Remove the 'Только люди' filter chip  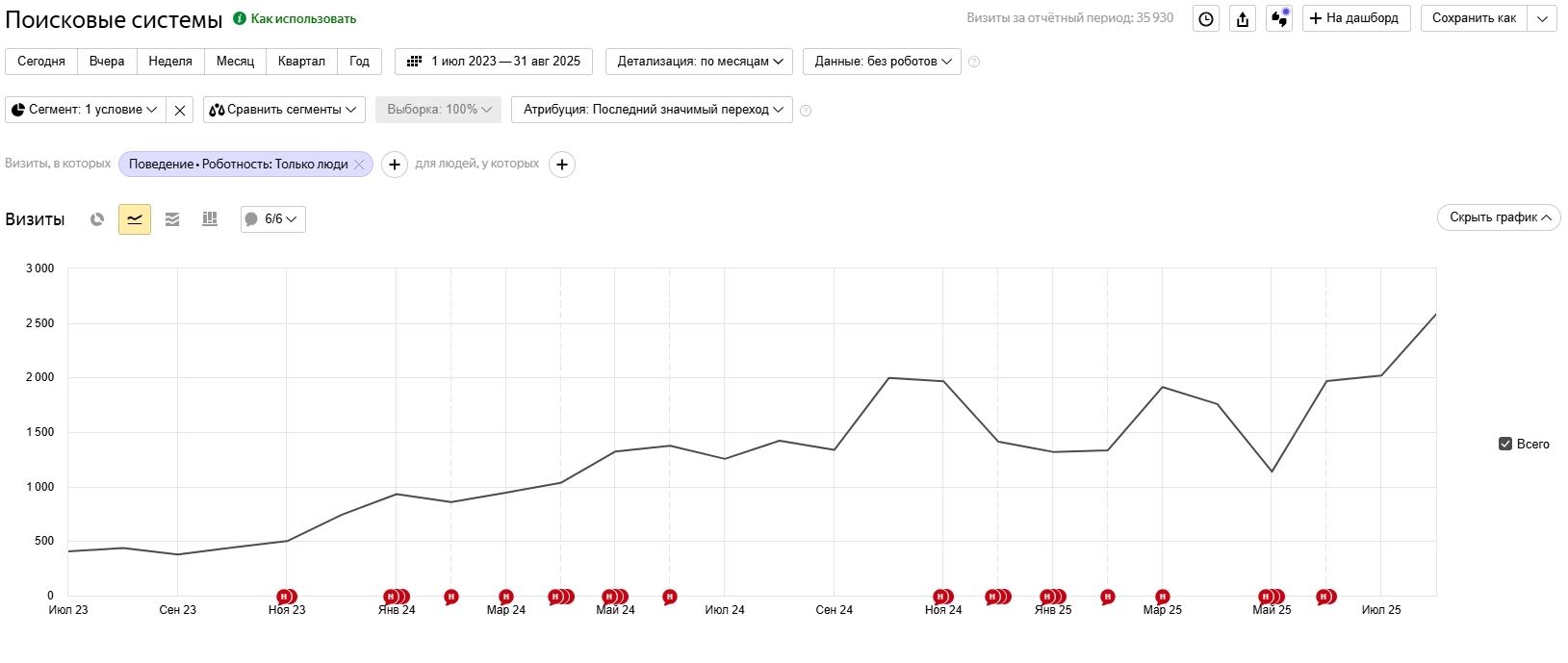(x=359, y=165)
